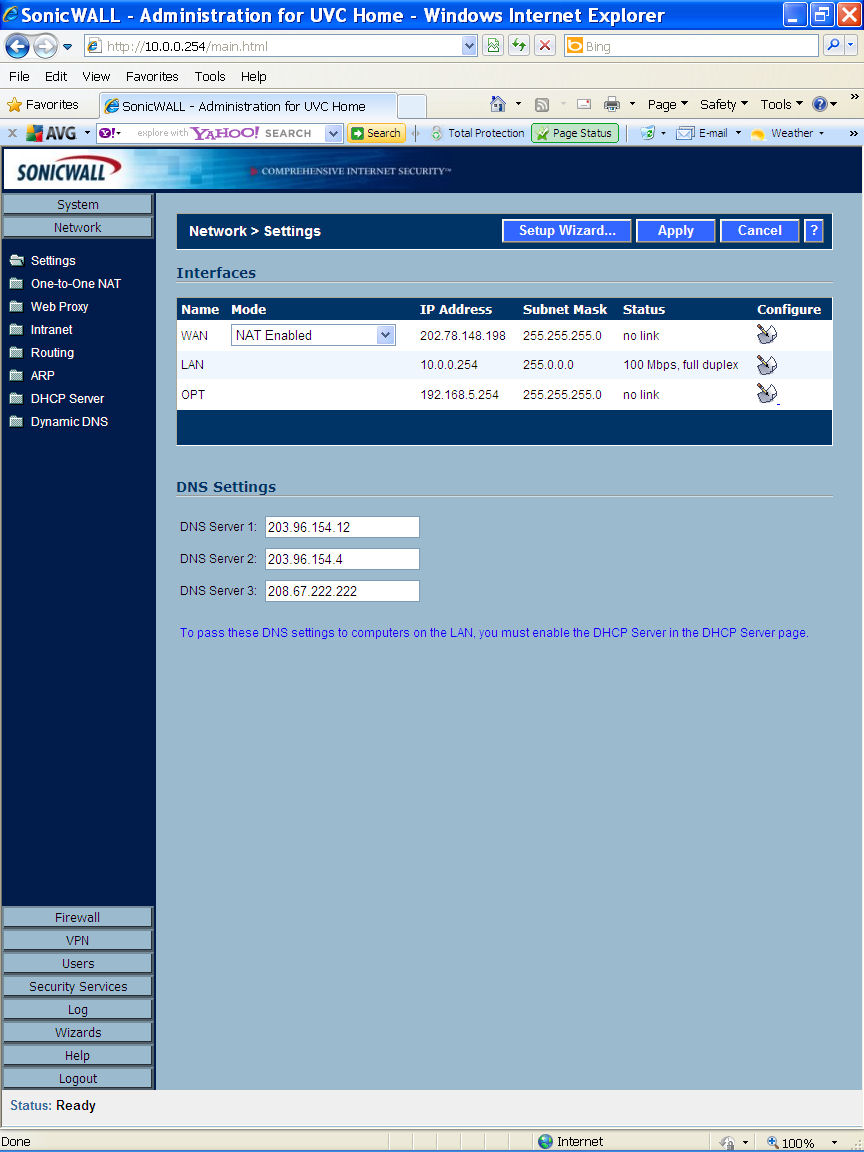Image resolution: width=864 pixels, height=1152 pixels.
Task: Expand the WAN Mode NAT Enabled dropdown
Action: click(385, 335)
